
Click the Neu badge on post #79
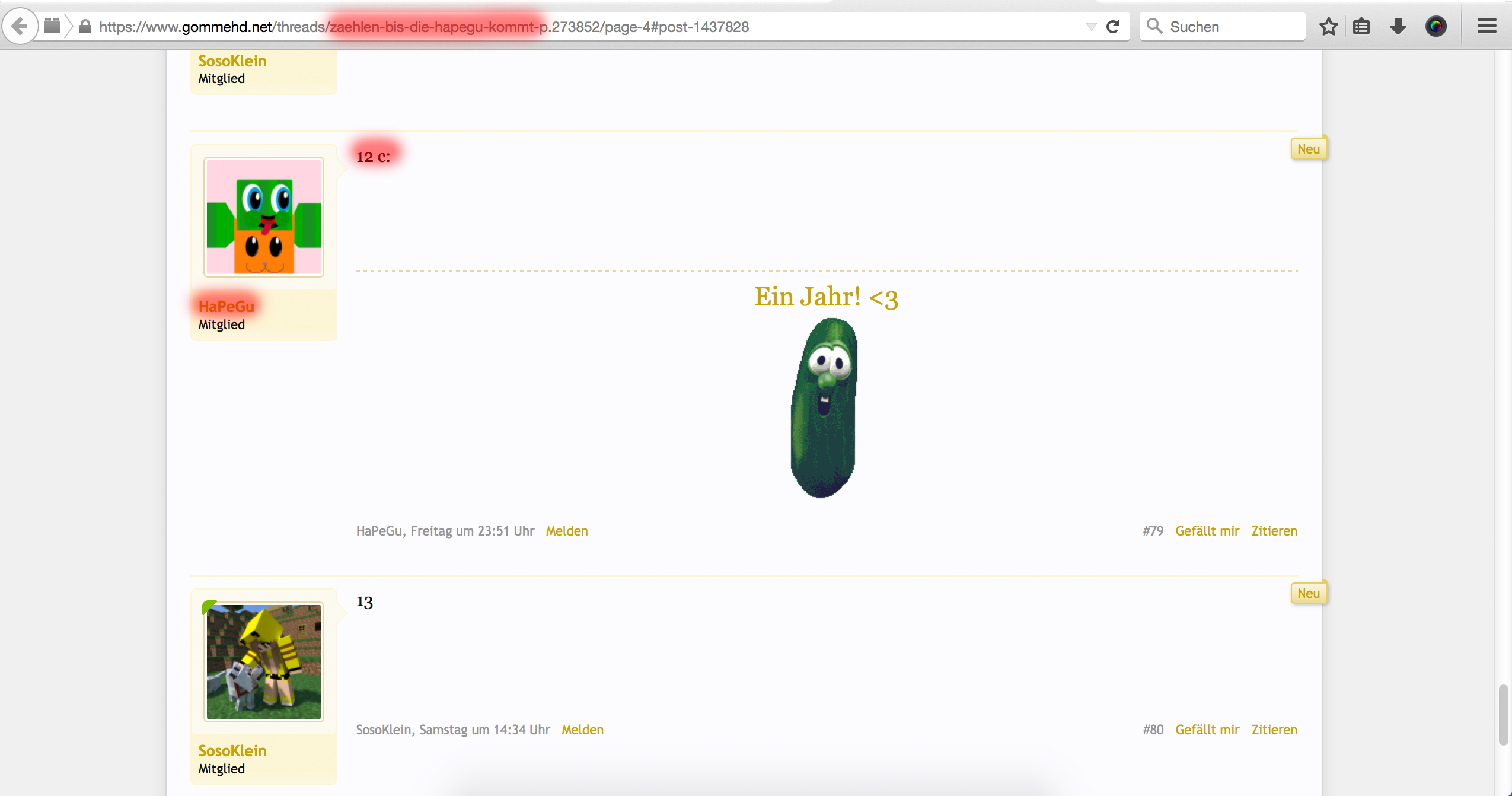click(x=1309, y=149)
